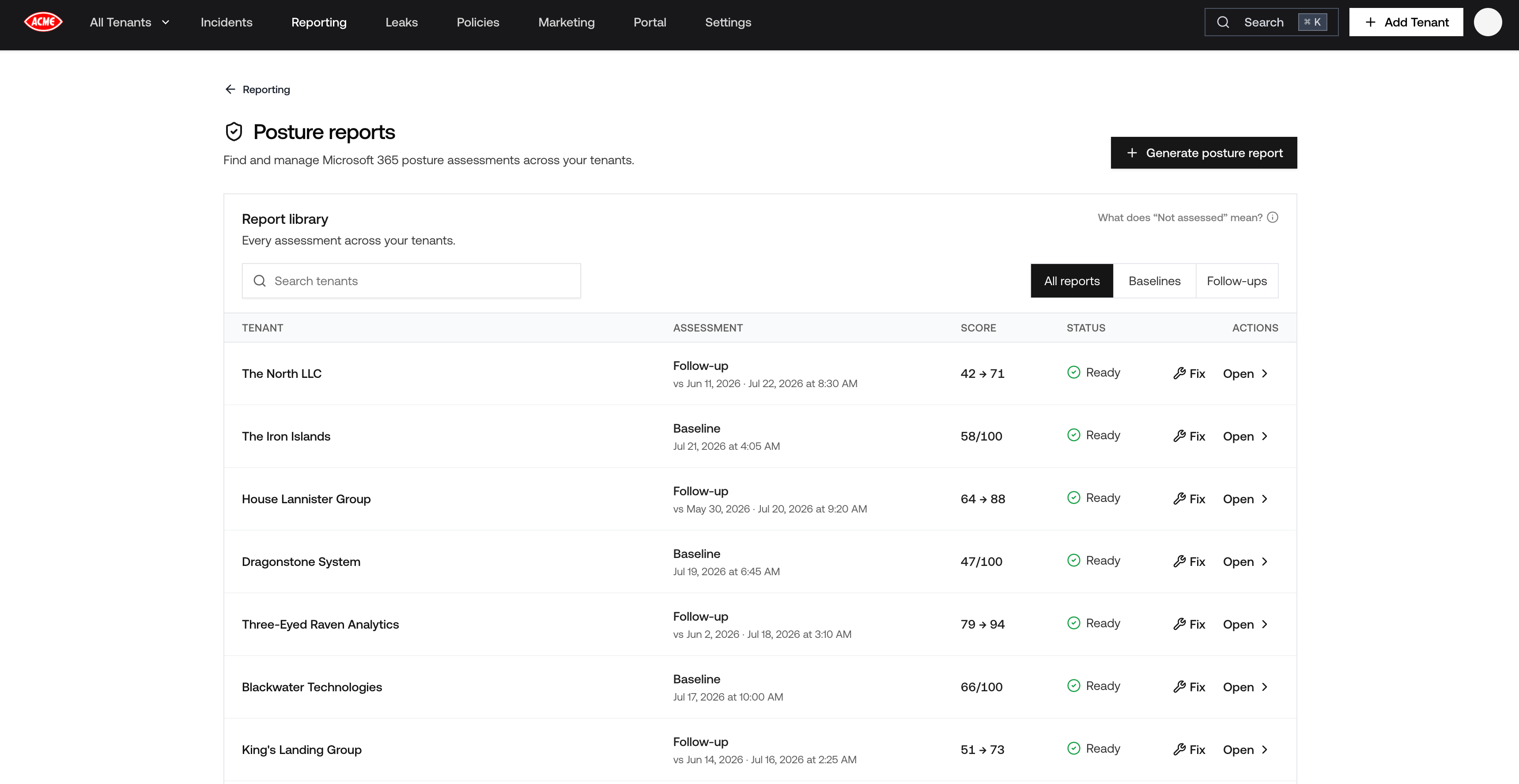Click Ready check icon for The Iron Islands

click(1074, 435)
